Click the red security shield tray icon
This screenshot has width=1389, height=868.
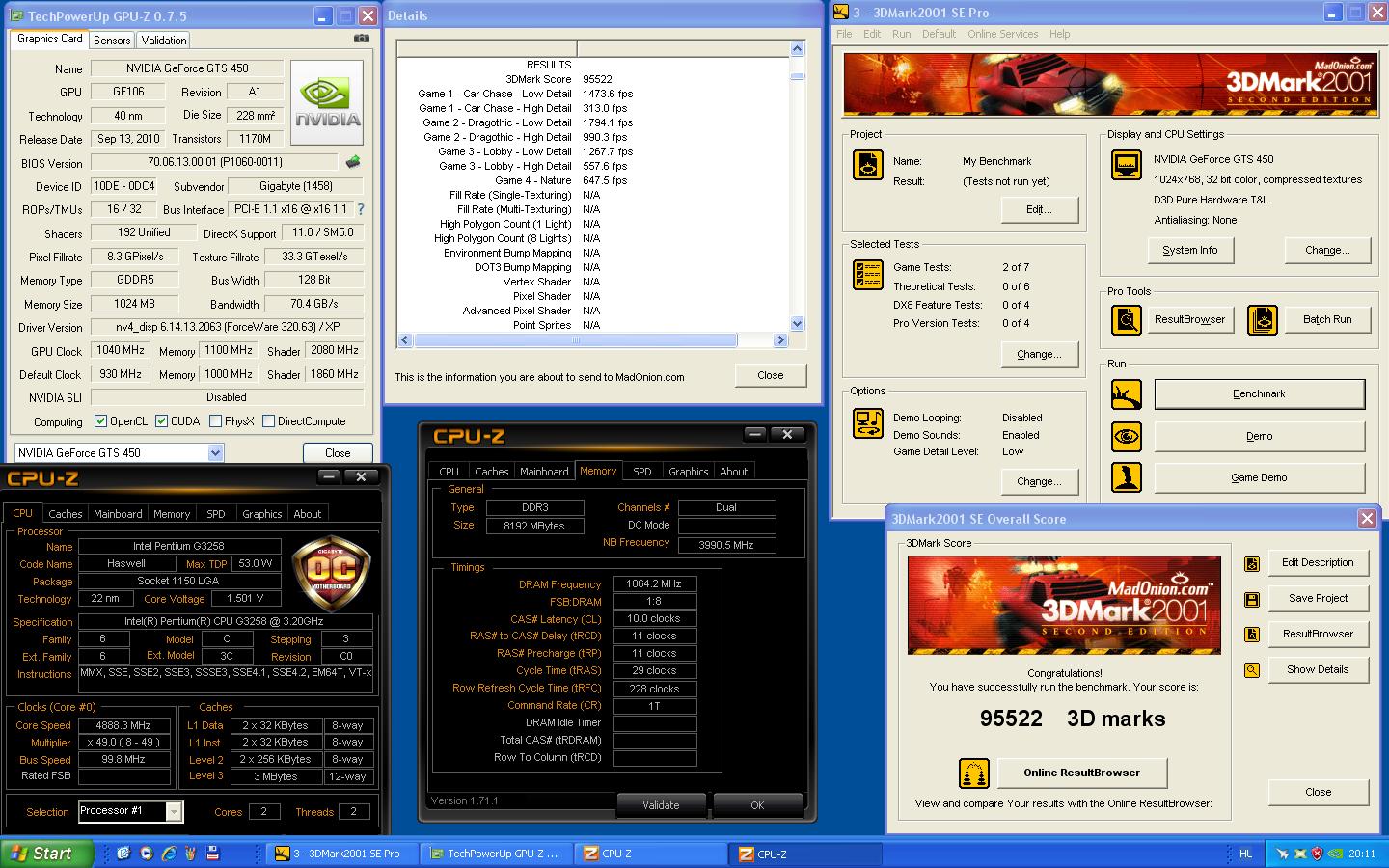(x=1317, y=854)
